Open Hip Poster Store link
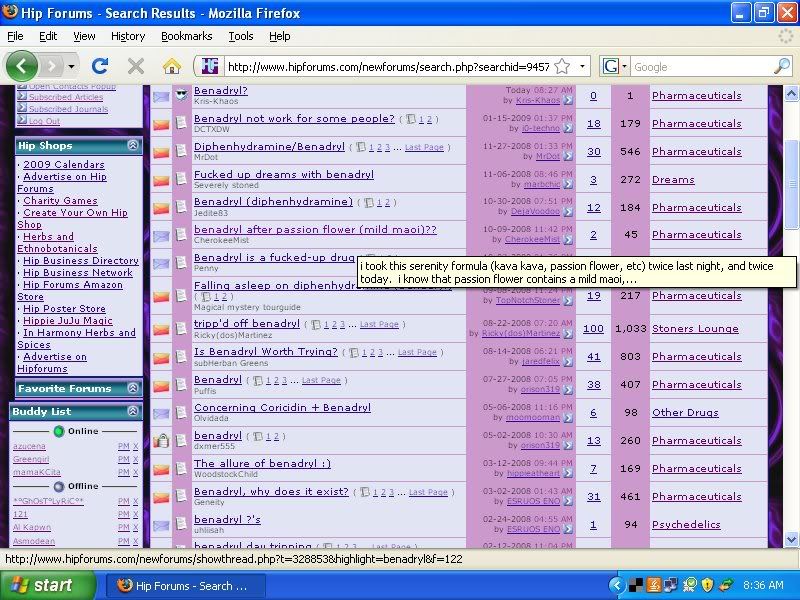Image resolution: width=800 pixels, height=600 pixels. point(64,309)
